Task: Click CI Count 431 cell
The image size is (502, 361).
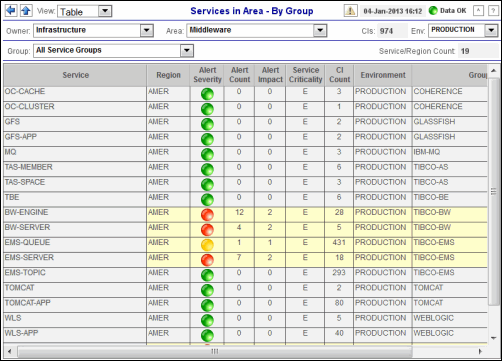Action: 339,245
